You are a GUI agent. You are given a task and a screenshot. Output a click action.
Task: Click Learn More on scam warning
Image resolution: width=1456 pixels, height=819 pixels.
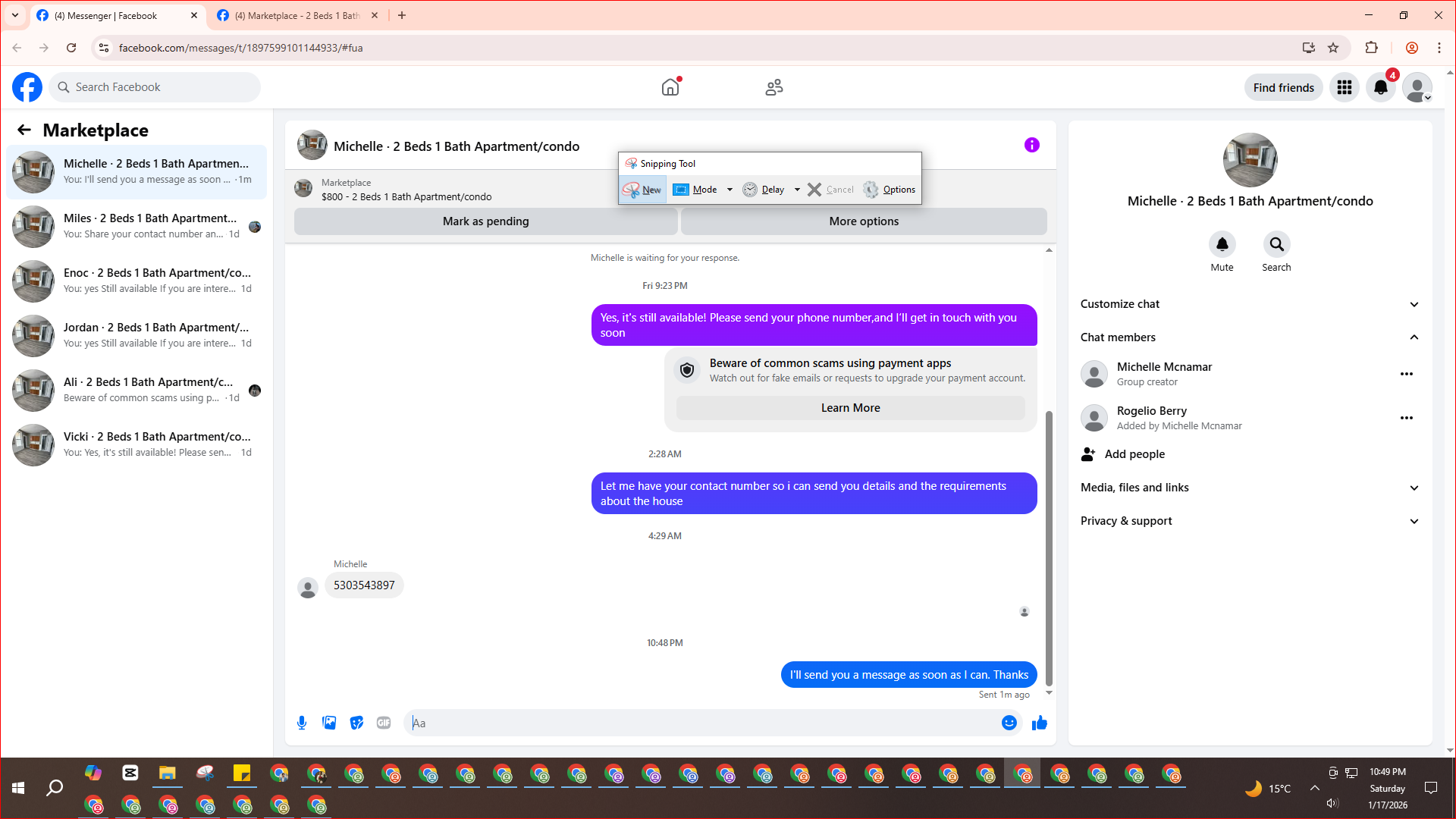[x=850, y=408]
